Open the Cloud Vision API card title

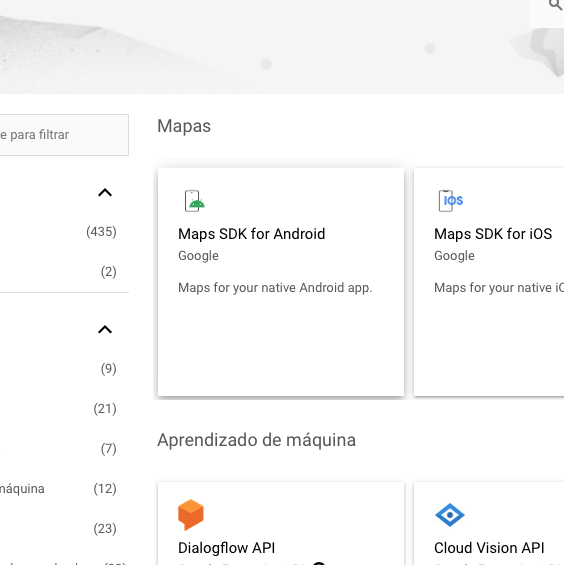[489, 548]
